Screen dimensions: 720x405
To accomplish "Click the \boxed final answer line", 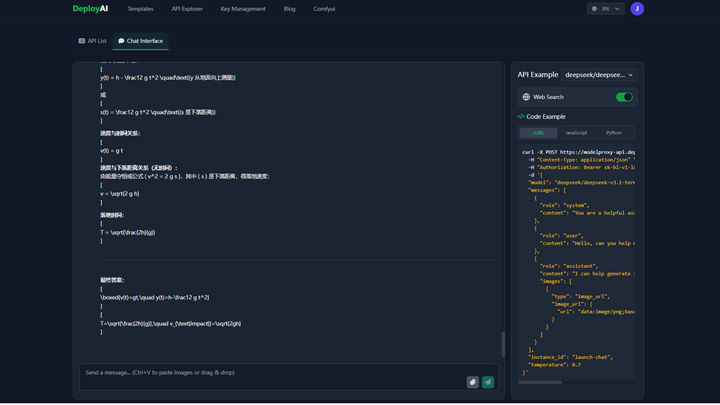I will point(155,298).
